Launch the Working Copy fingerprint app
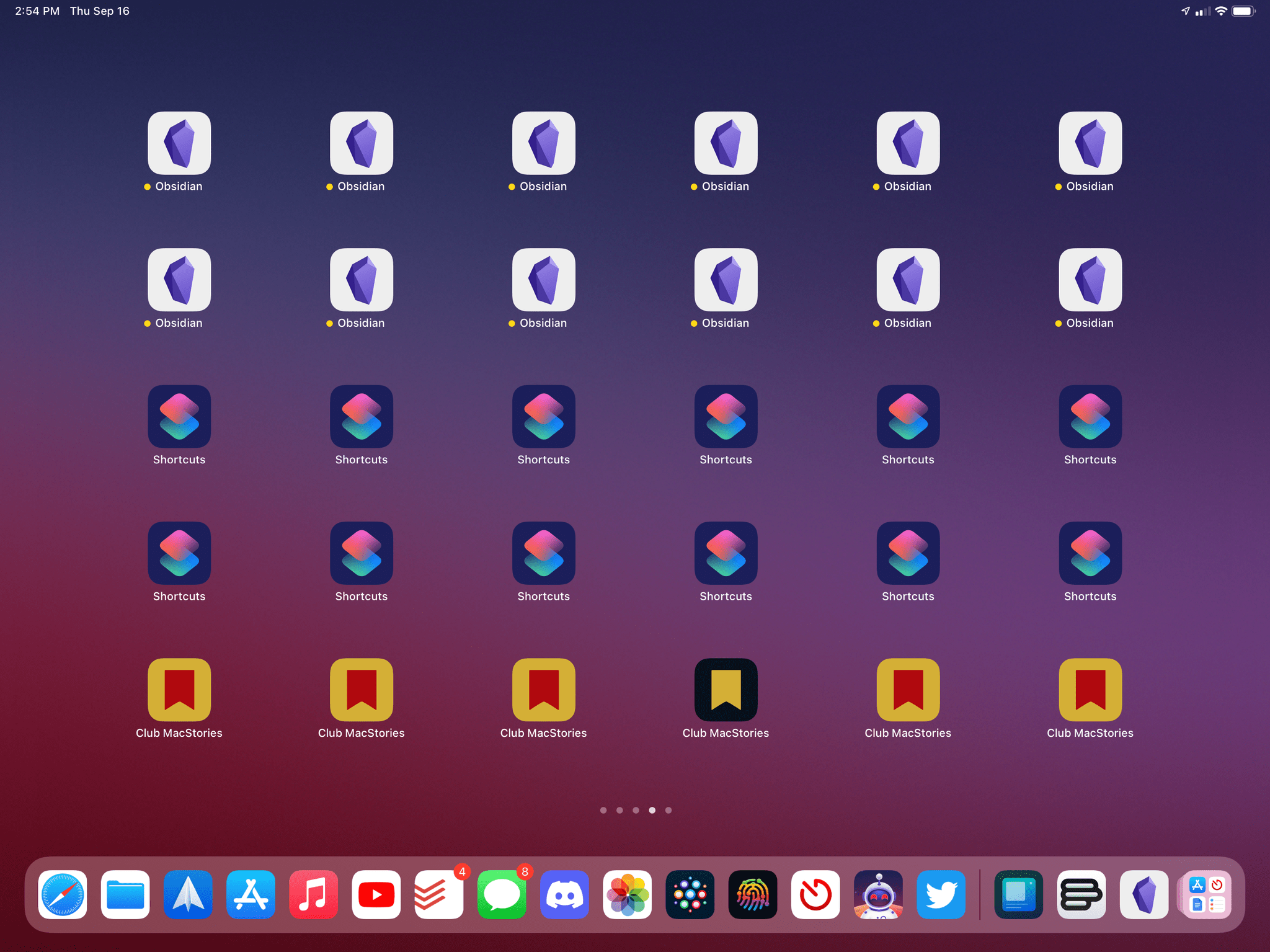The width and height of the screenshot is (1270, 952). tap(753, 894)
